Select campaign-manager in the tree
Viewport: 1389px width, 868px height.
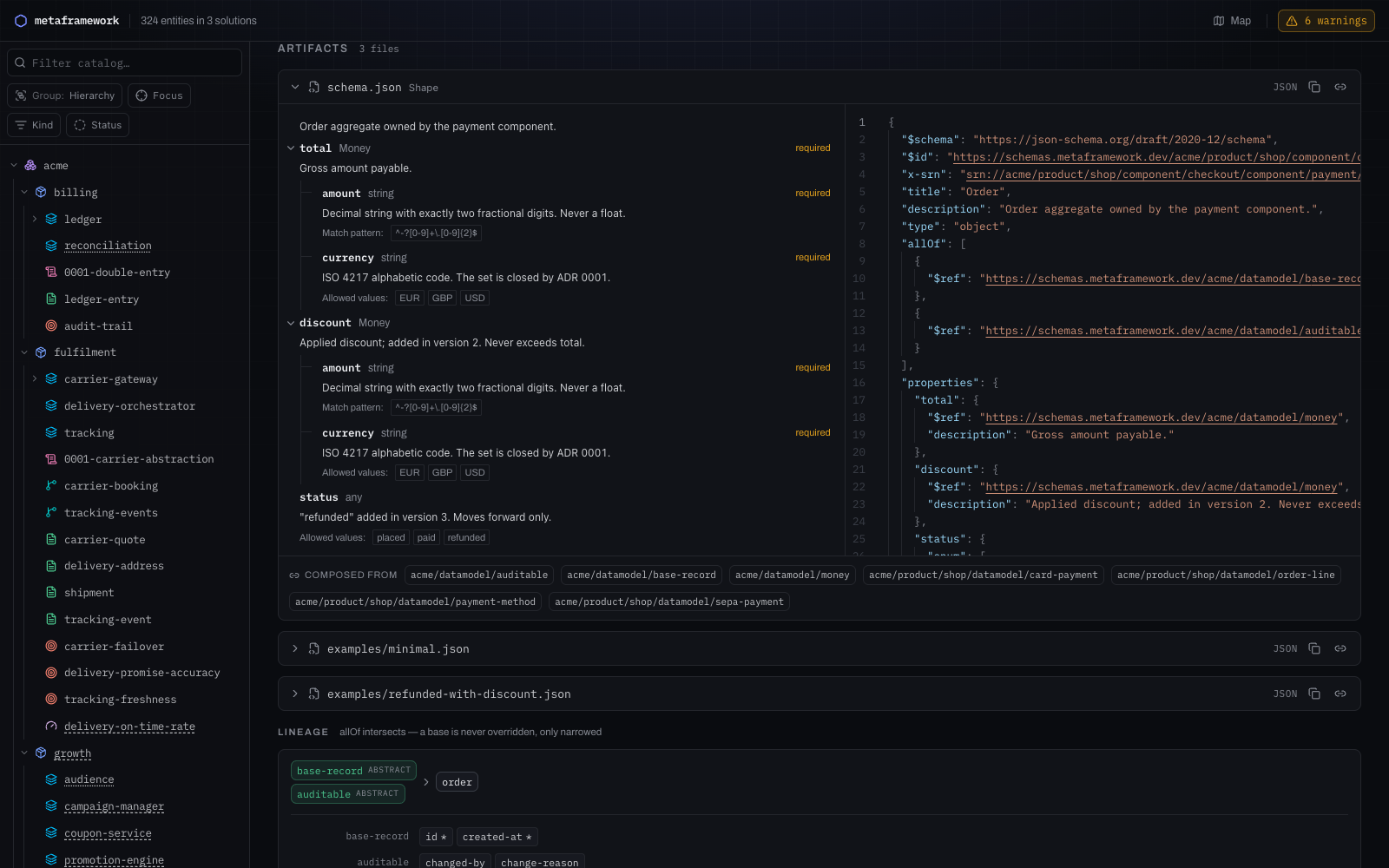114,806
